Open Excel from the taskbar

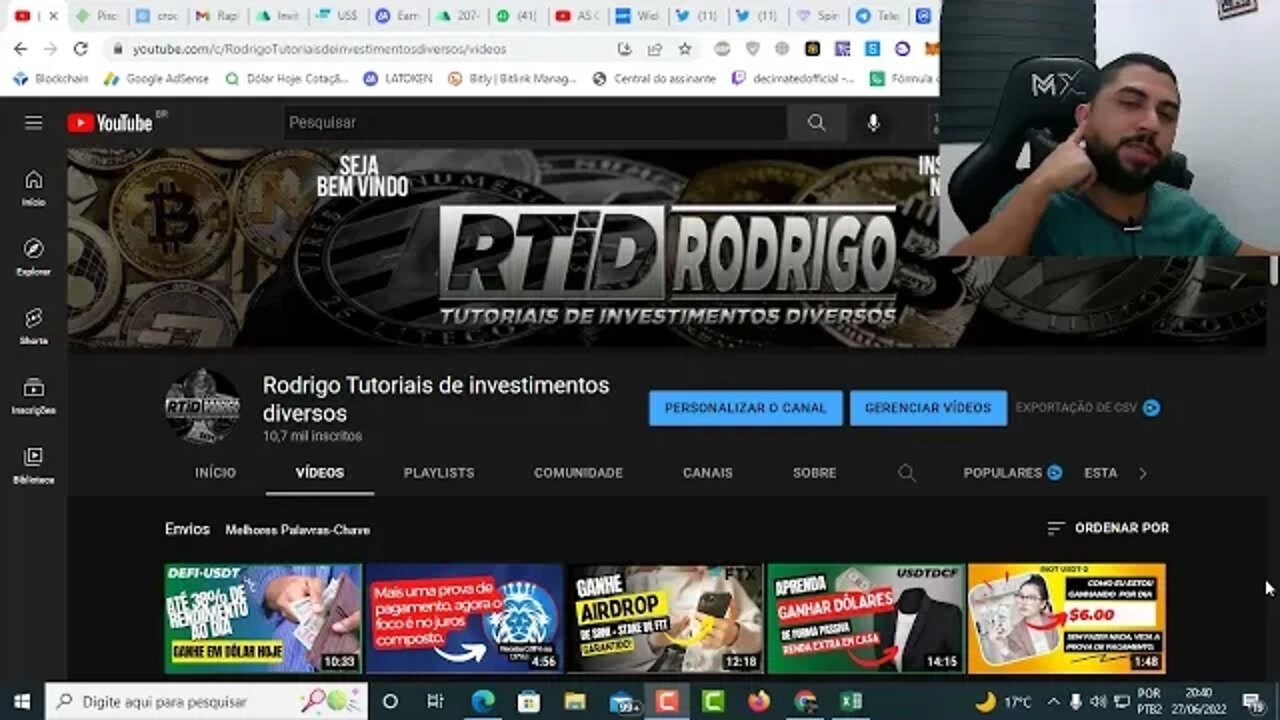[x=851, y=701]
